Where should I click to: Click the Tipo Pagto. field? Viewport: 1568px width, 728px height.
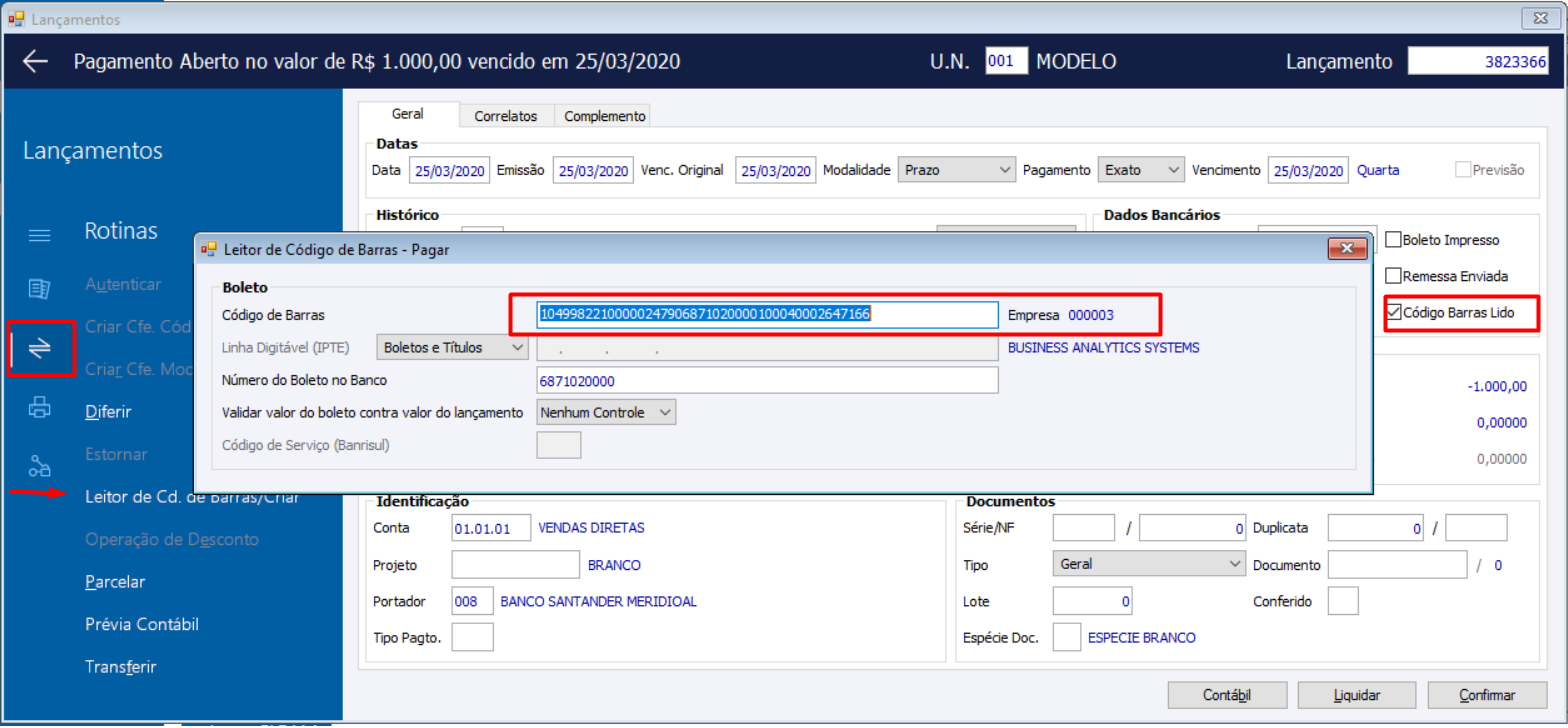(473, 637)
